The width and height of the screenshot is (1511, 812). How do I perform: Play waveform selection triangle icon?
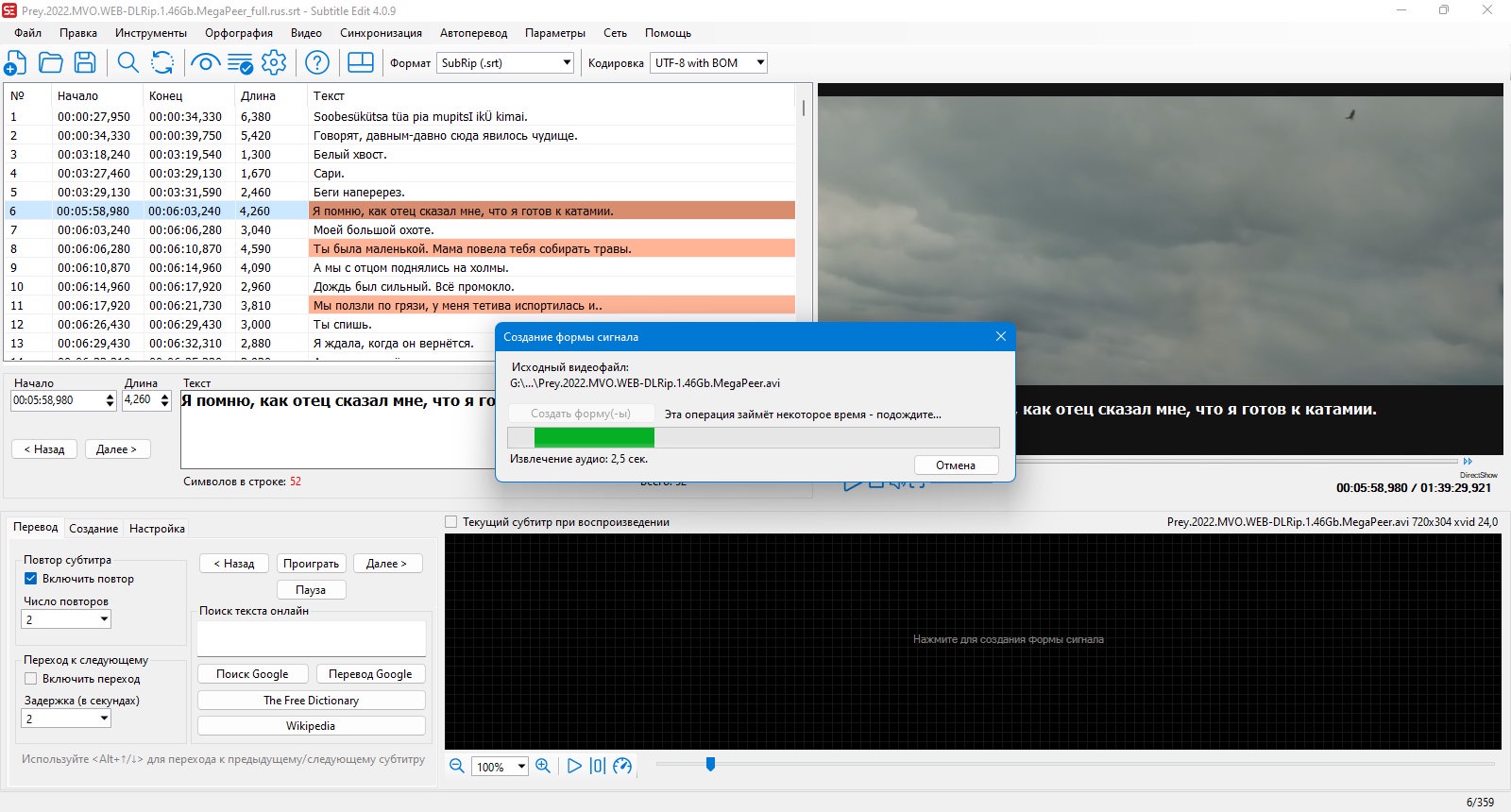pyautogui.click(x=574, y=766)
